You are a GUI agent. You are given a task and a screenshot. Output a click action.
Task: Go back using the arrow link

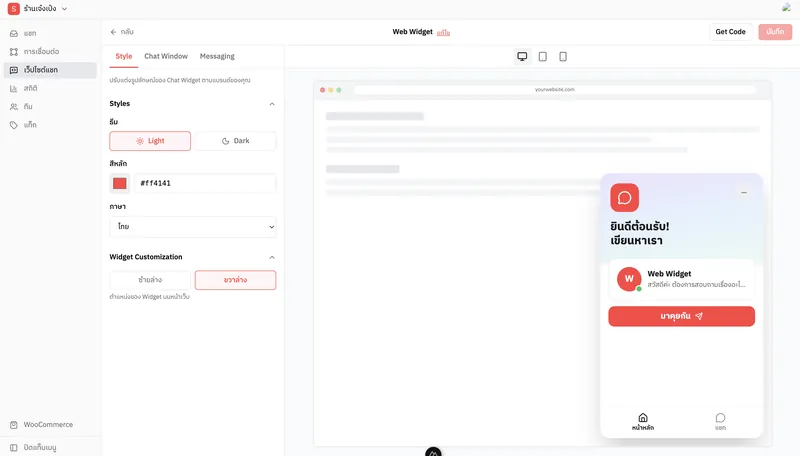121,32
